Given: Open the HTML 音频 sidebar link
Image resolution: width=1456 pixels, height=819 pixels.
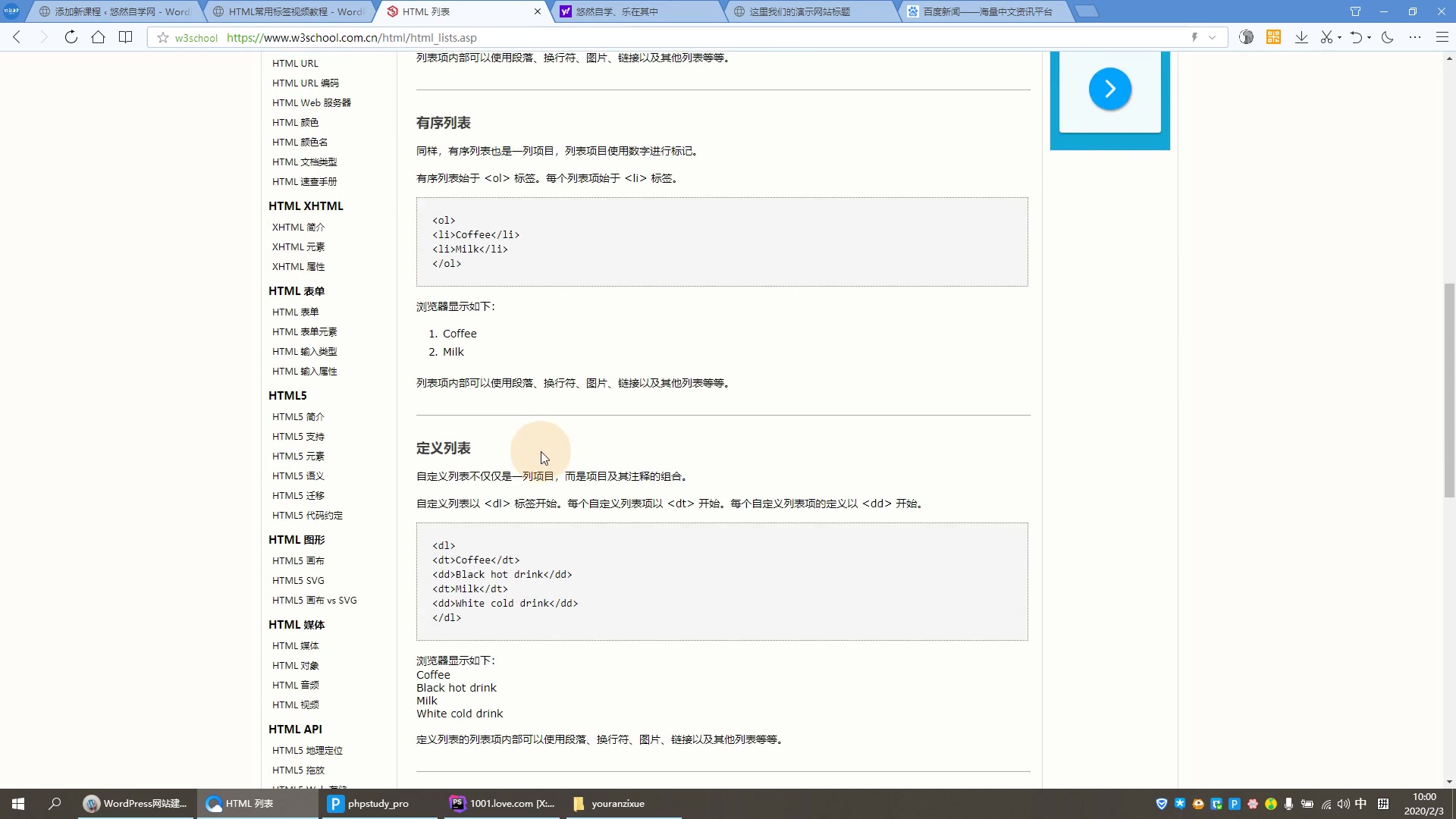Looking at the screenshot, I should [295, 686].
